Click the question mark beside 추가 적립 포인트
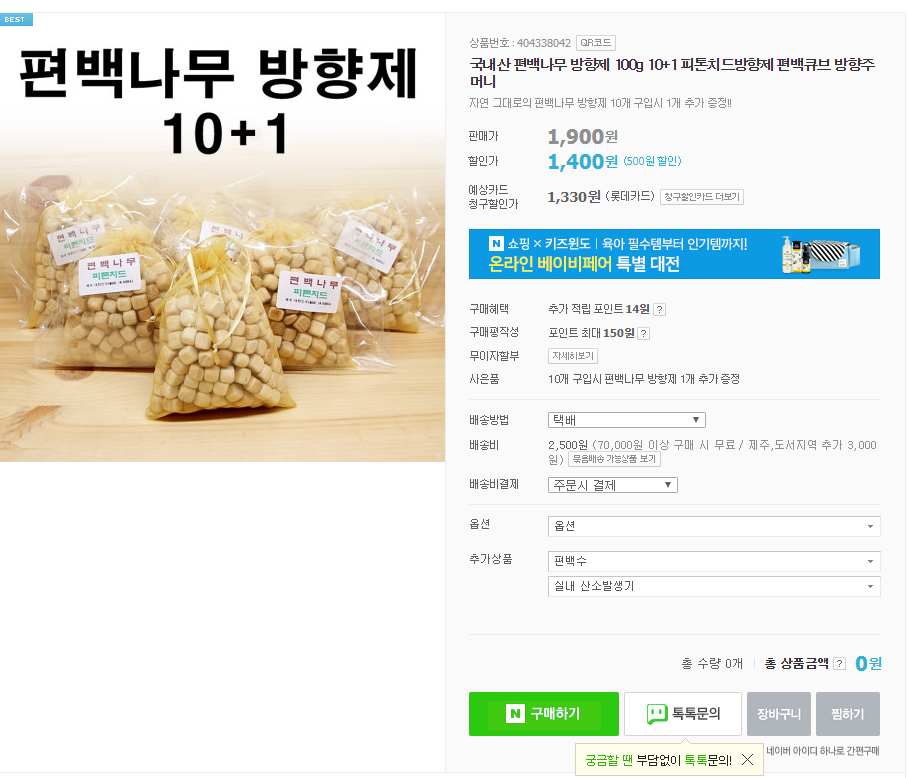 tap(659, 310)
